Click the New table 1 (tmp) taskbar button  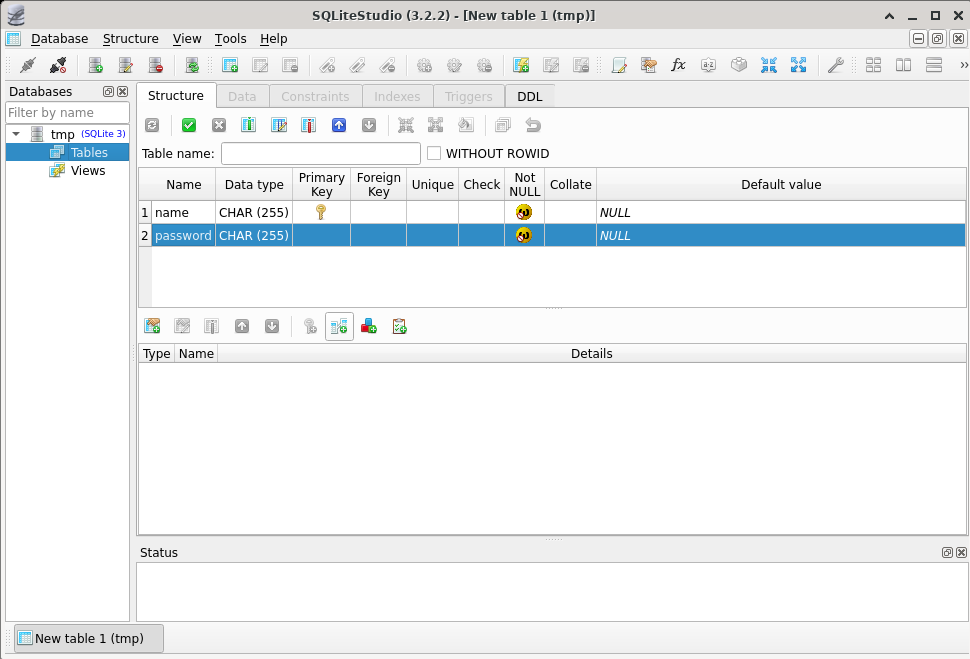point(89,638)
